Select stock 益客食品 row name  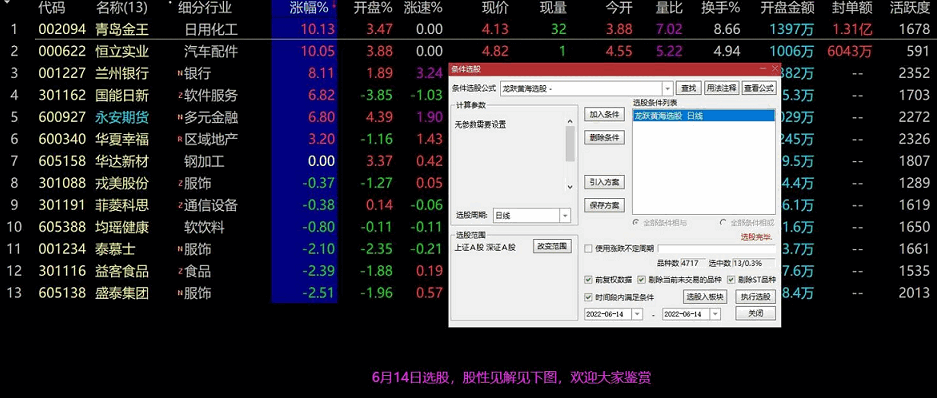(x=122, y=271)
